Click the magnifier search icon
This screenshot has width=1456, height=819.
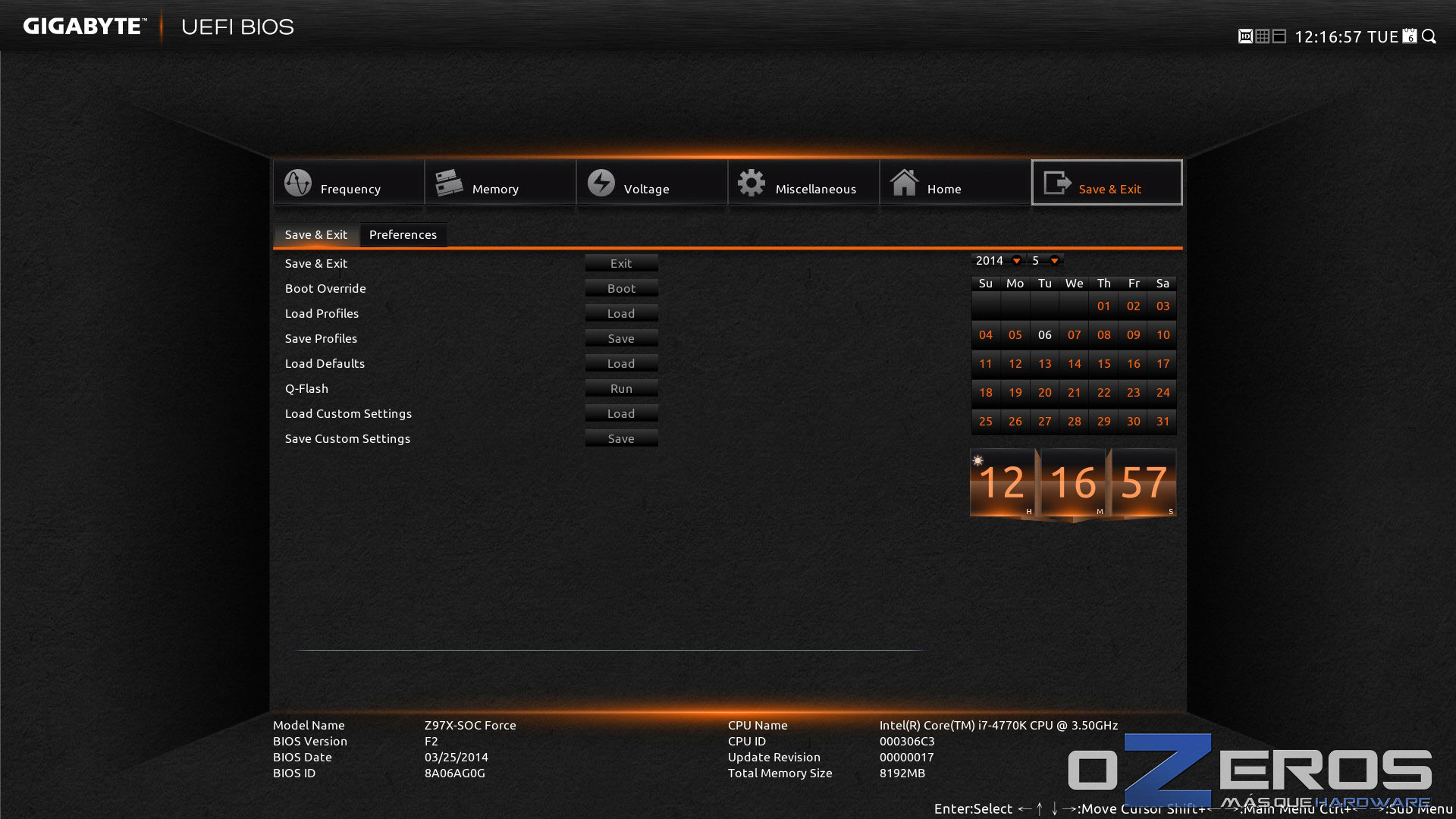coord(1429,36)
